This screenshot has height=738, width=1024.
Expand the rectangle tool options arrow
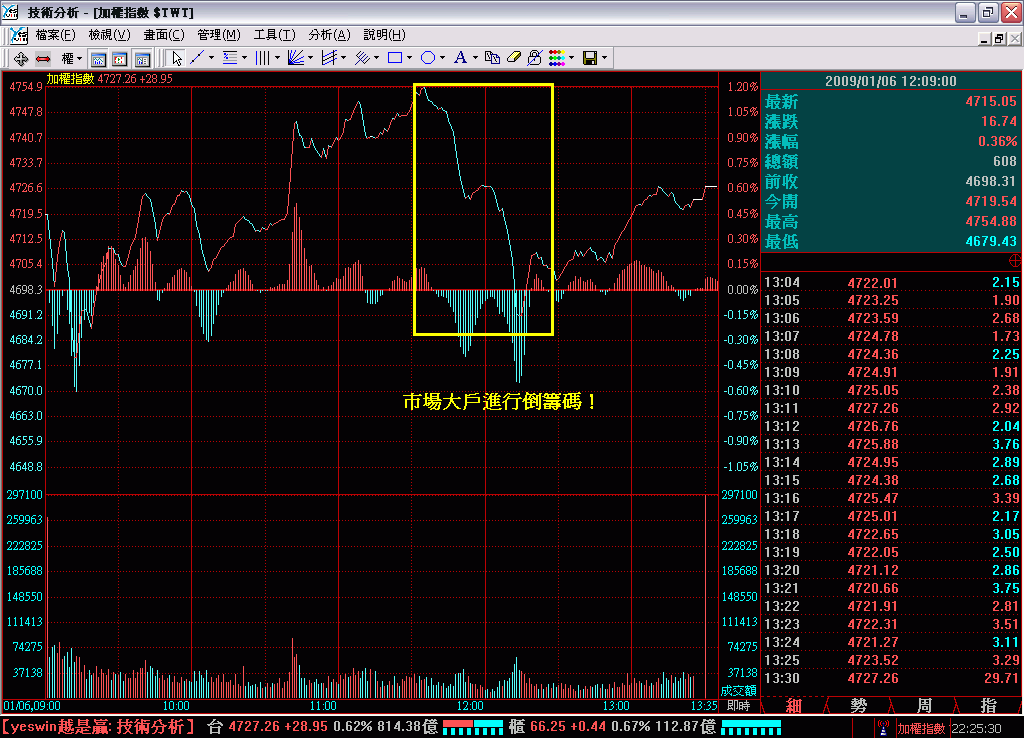pos(409,59)
